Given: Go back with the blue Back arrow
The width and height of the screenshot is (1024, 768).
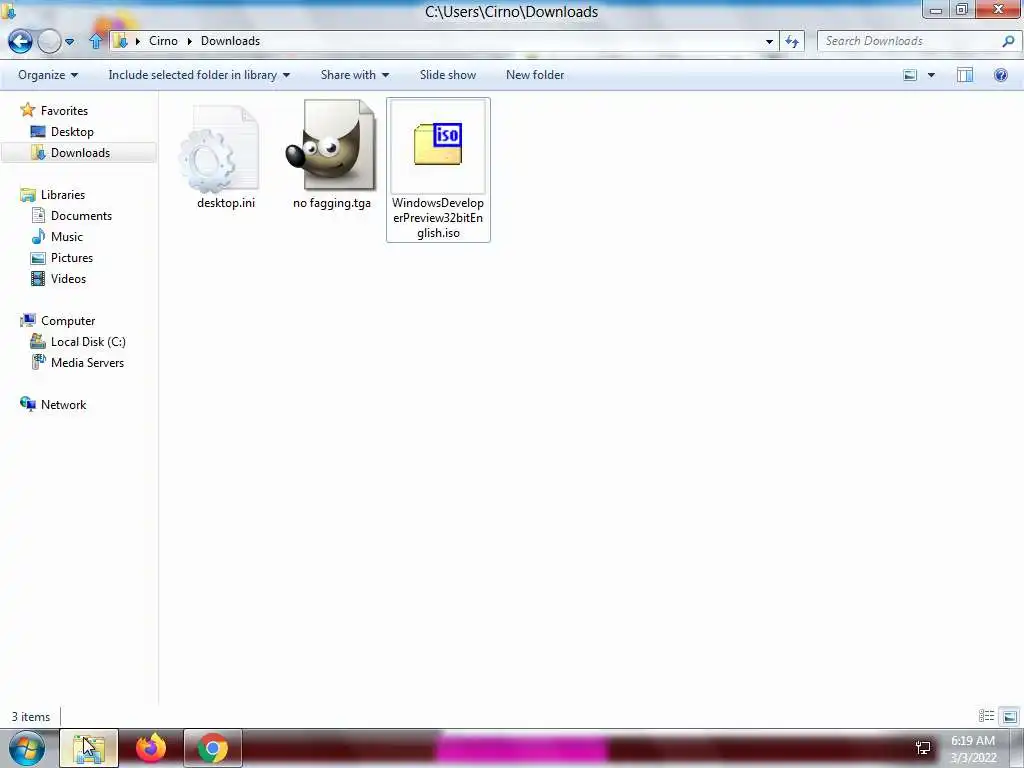Looking at the screenshot, I should (20, 41).
